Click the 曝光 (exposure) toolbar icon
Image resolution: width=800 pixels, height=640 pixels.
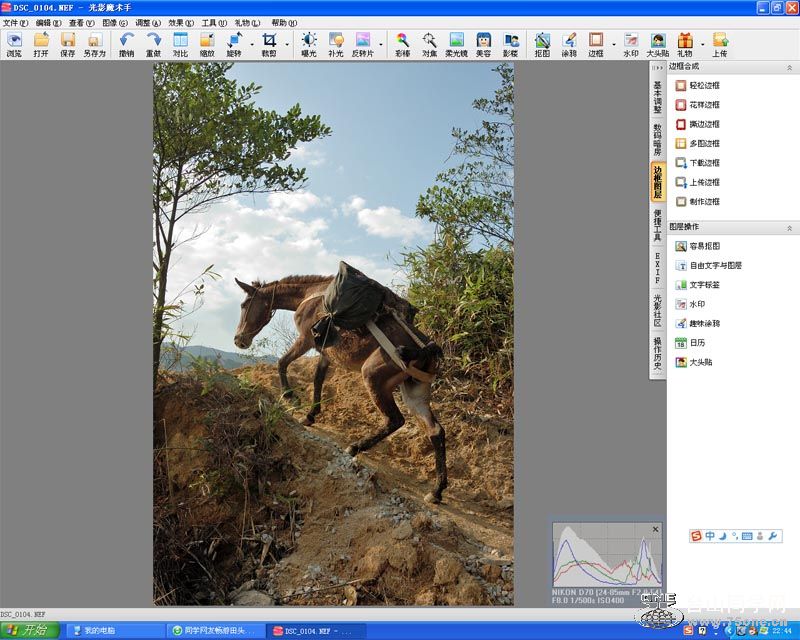click(308, 44)
